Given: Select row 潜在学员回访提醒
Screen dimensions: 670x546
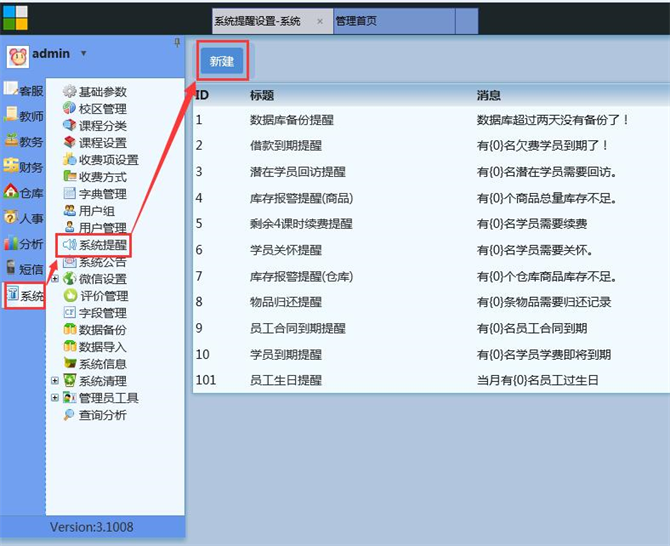Looking at the screenshot, I should [x=431, y=172].
